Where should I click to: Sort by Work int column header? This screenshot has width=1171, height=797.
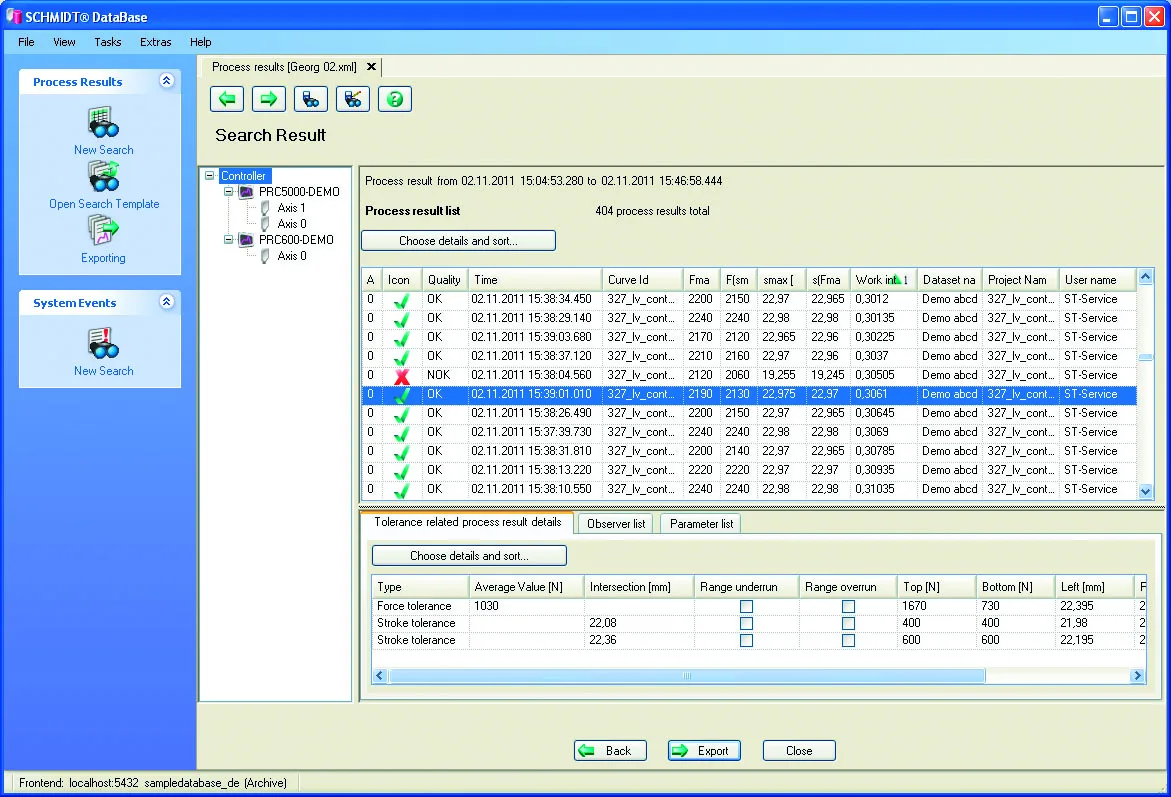tap(883, 279)
